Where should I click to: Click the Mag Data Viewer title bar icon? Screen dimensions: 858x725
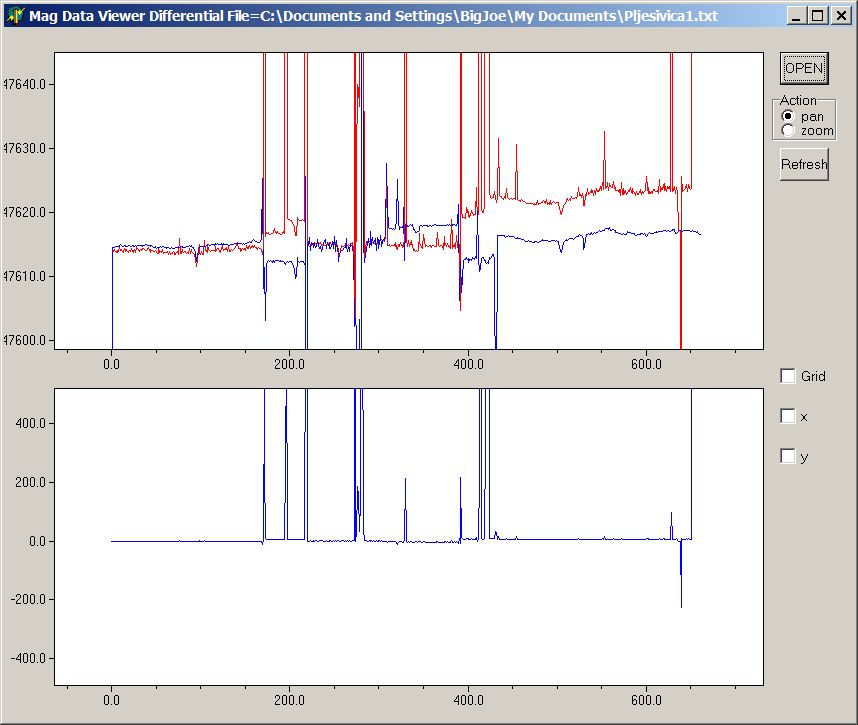(x=15, y=16)
